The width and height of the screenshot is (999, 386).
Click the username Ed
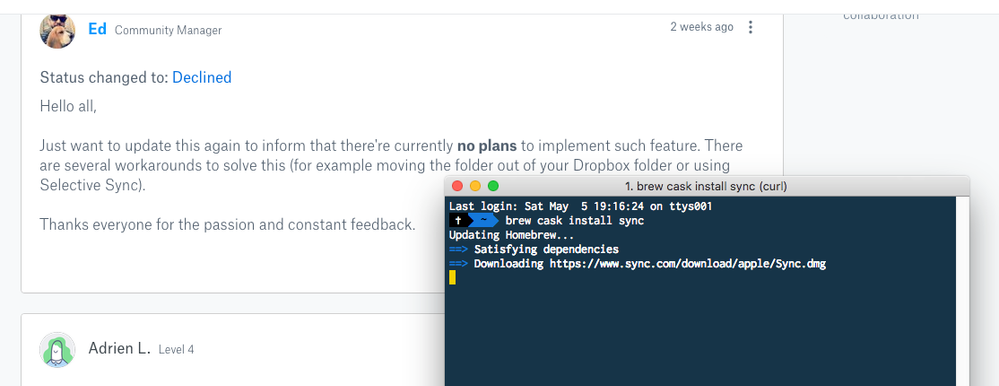tap(97, 29)
